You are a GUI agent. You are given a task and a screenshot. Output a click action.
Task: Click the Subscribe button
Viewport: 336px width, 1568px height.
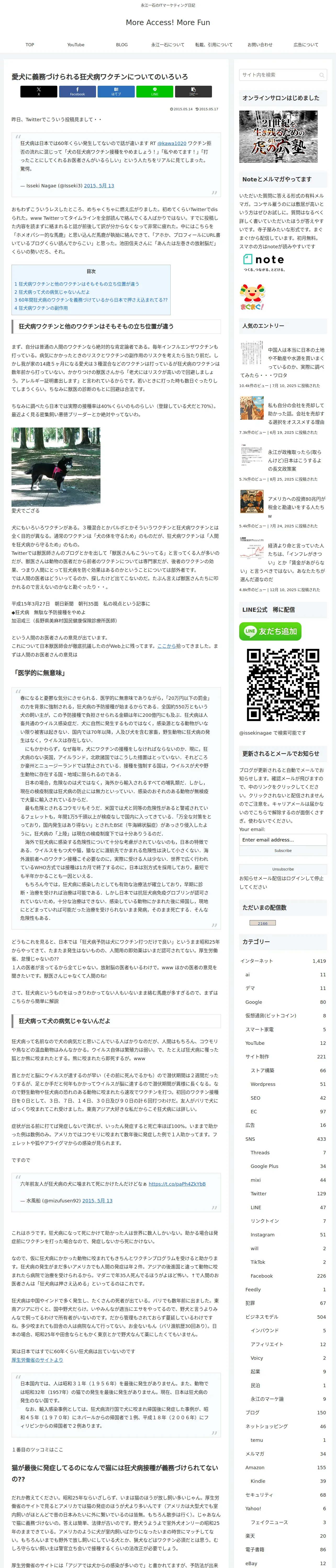[x=283, y=851]
